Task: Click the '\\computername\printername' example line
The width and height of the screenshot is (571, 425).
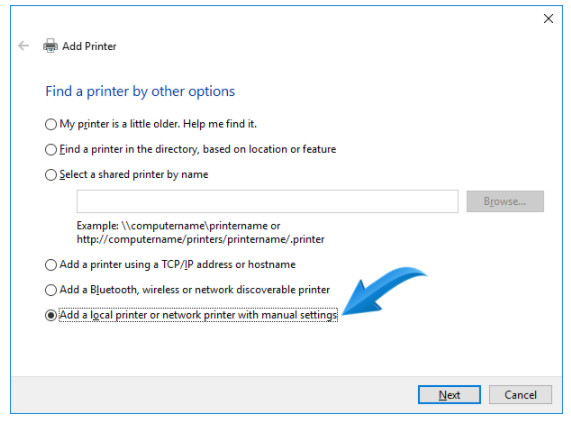Action: point(178,226)
